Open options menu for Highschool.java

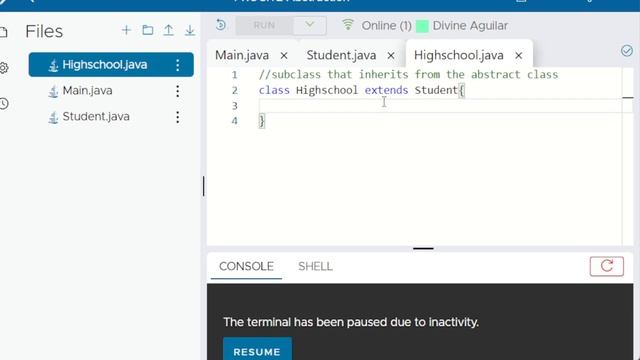tap(178, 65)
